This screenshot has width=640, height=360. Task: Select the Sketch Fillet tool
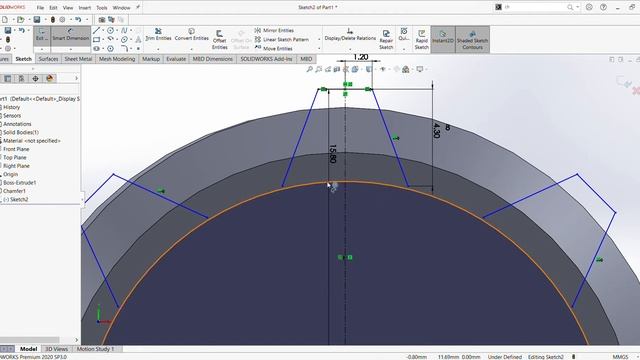(x=124, y=49)
